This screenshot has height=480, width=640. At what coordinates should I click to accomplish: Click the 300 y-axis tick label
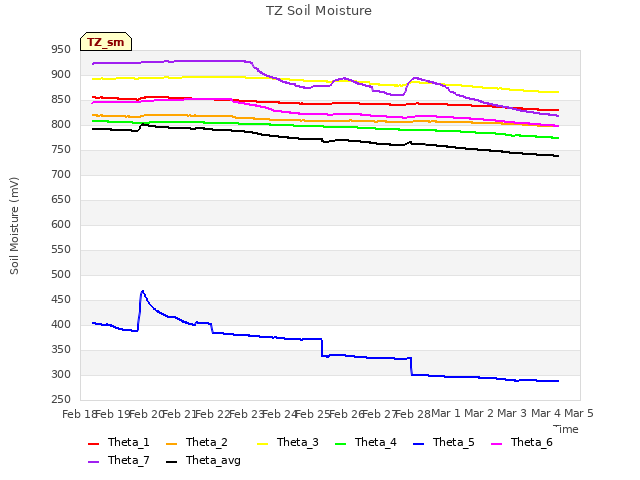61,374
